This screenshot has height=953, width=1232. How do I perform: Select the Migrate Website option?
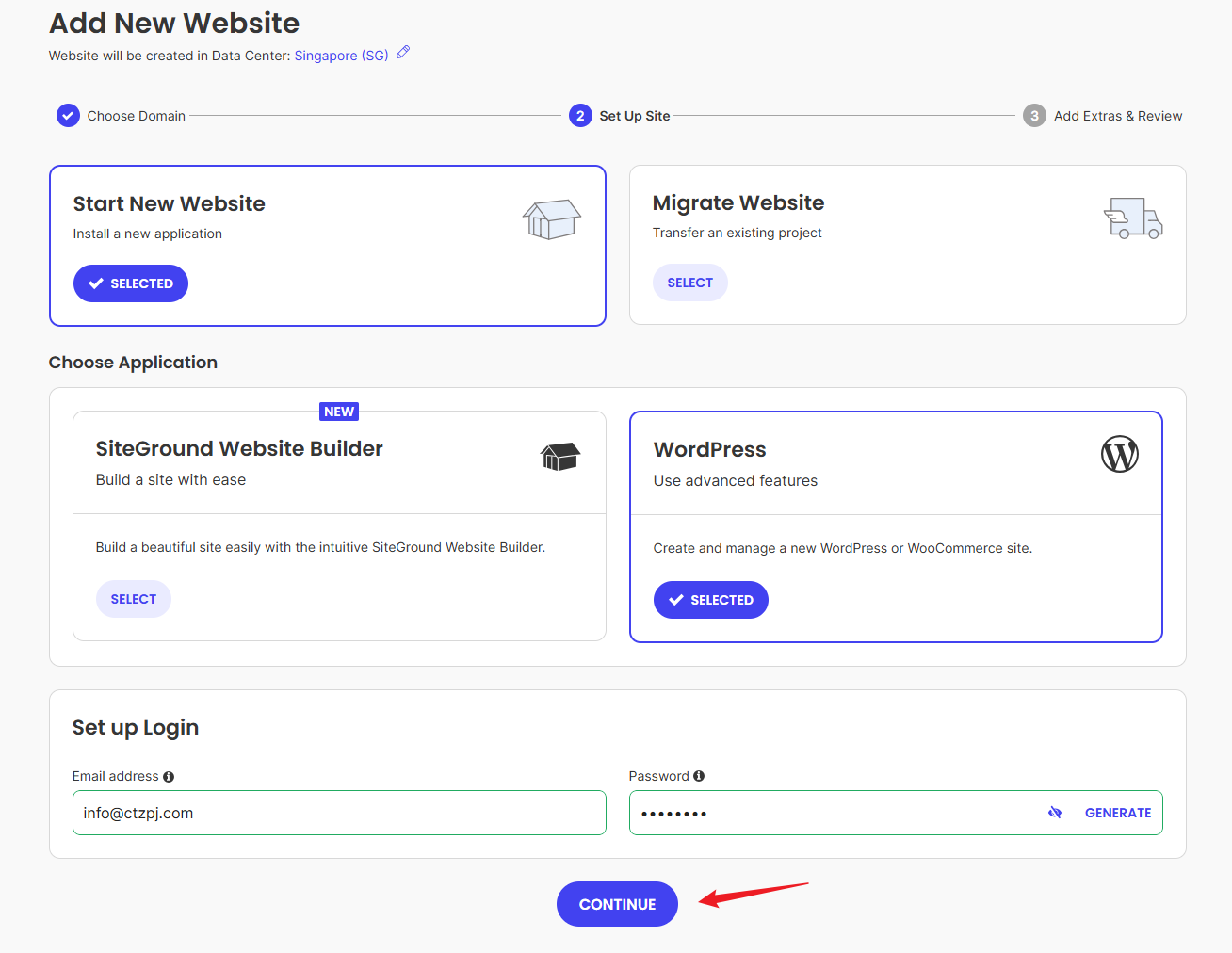[690, 283]
